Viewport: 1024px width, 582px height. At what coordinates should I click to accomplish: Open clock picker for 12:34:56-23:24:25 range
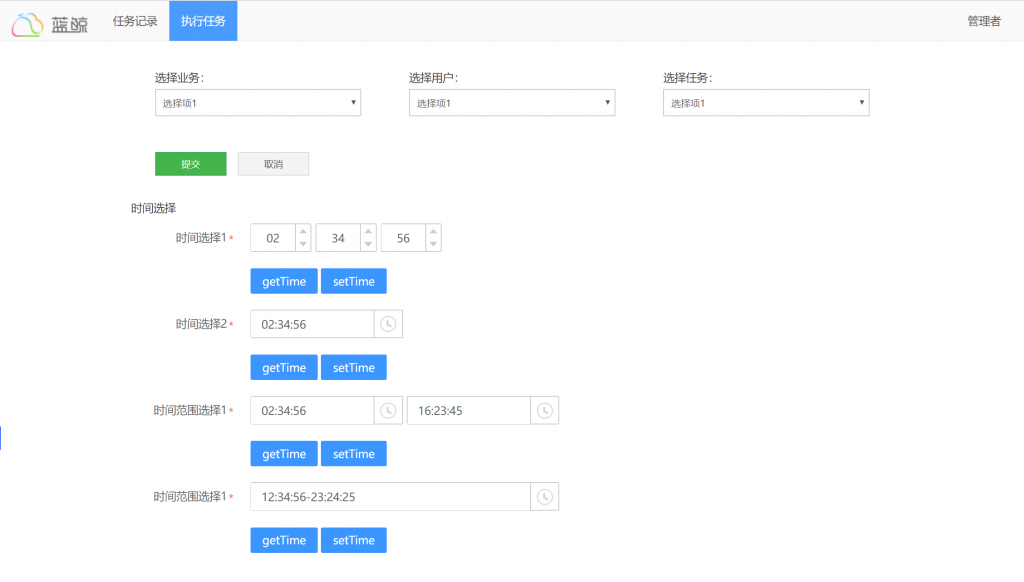point(545,496)
